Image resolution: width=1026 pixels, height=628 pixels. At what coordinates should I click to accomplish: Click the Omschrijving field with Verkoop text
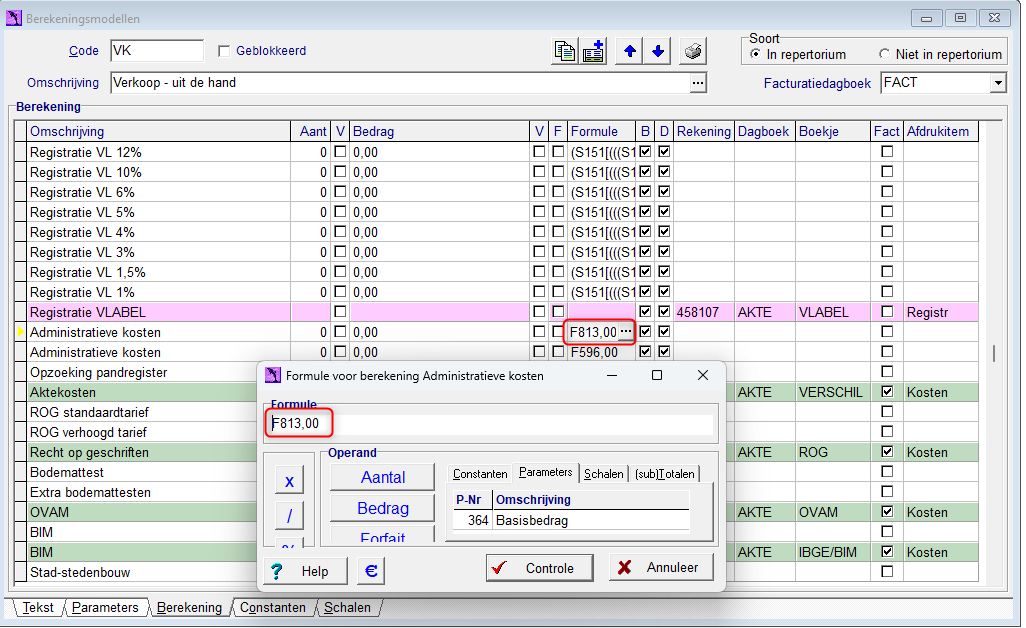pyautogui.click(x=400, y=83)
